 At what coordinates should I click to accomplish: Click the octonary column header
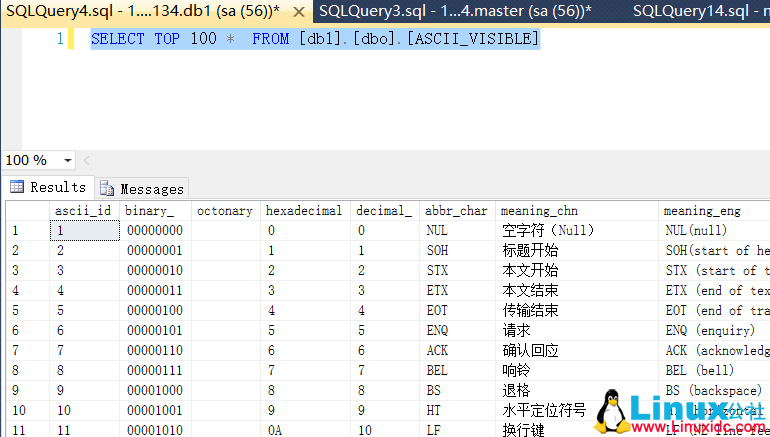coord(226,211)
